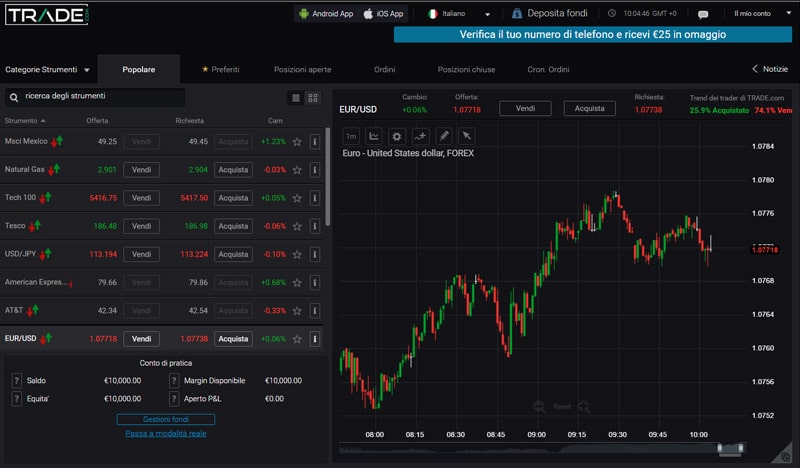This screenshot has width=800, height=468.
Task: Select the pencil drawing tool
Action: click(444, 136)
